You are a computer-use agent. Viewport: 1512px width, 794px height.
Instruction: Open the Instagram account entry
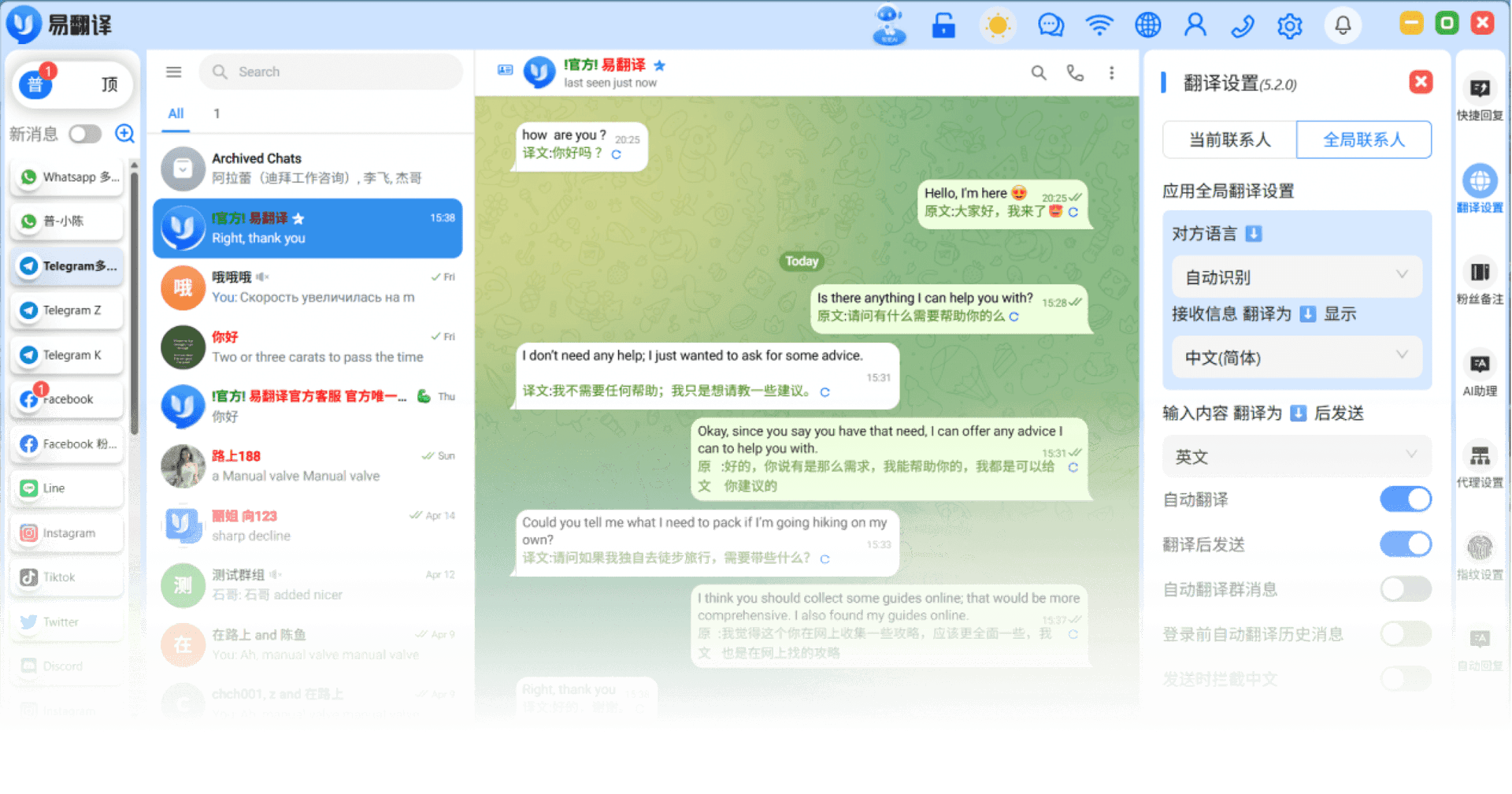point(68,533)
